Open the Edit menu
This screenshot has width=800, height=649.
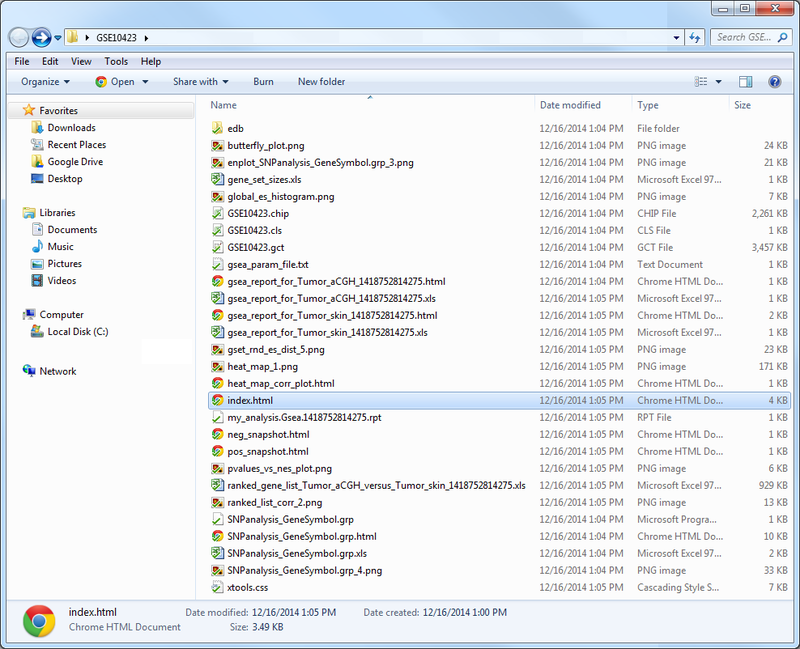tap(50, 61)
